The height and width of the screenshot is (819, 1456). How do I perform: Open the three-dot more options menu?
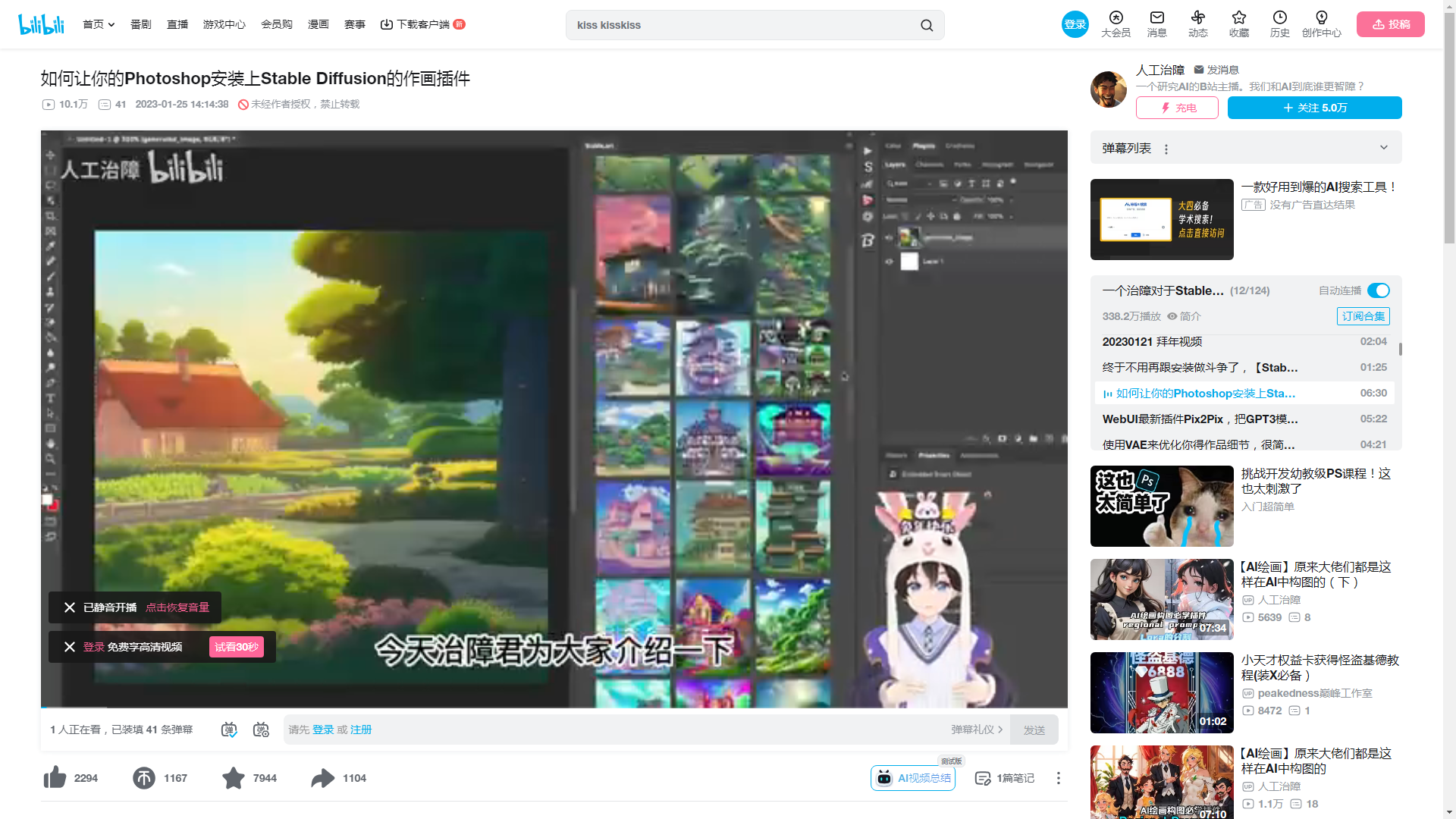pos(1058,778)
